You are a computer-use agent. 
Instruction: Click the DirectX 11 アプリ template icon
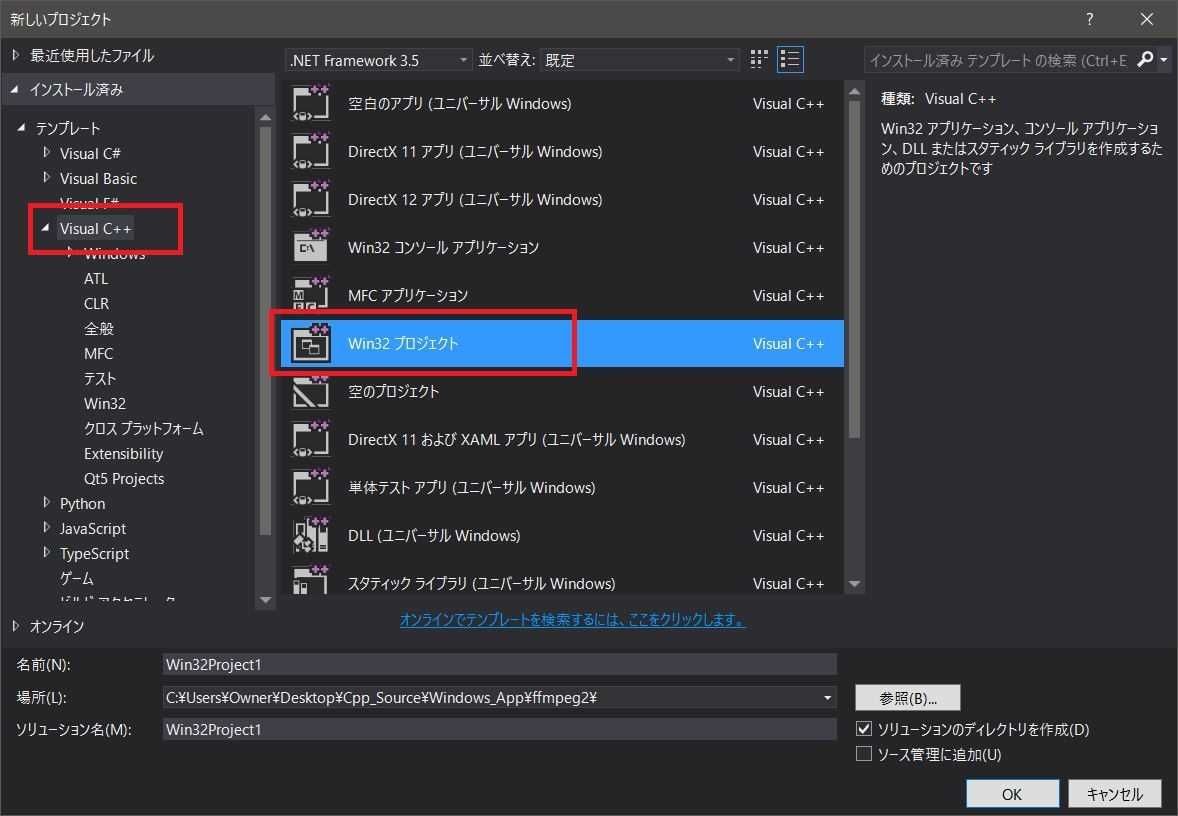click(x=310, y=151)
